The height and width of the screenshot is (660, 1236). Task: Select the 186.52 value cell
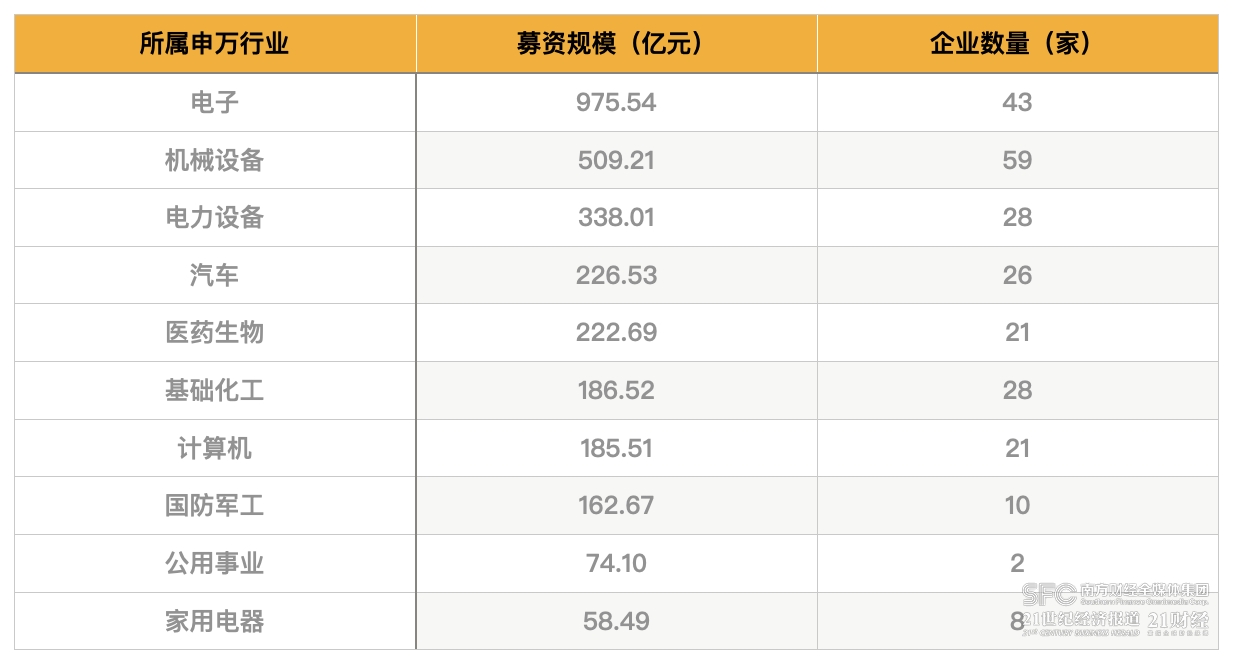coord(617,391)
